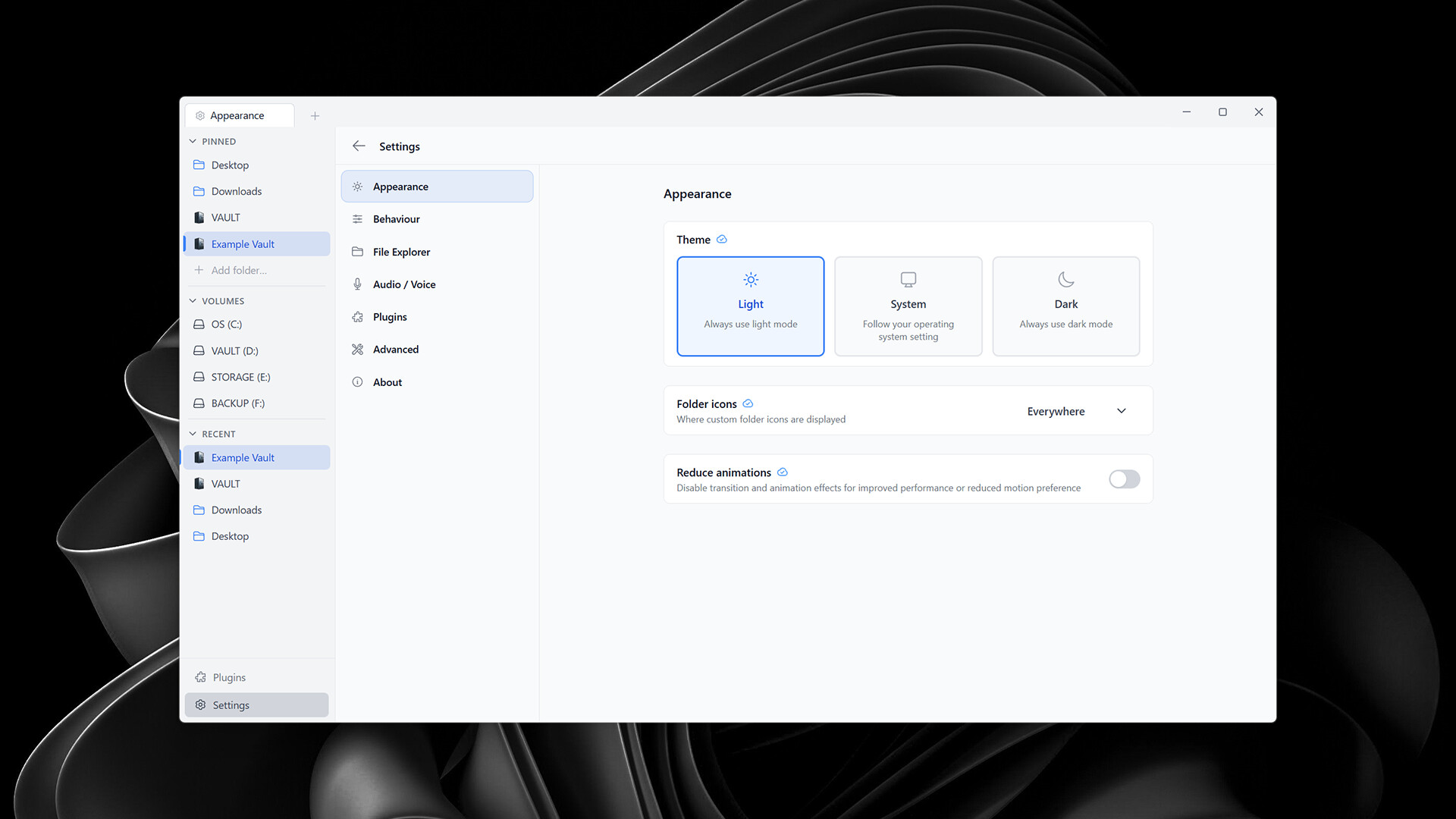Click the drive icon for STORAGE (E:)
This screenshot has height=819, width=1456.
[x=199, y=377]
